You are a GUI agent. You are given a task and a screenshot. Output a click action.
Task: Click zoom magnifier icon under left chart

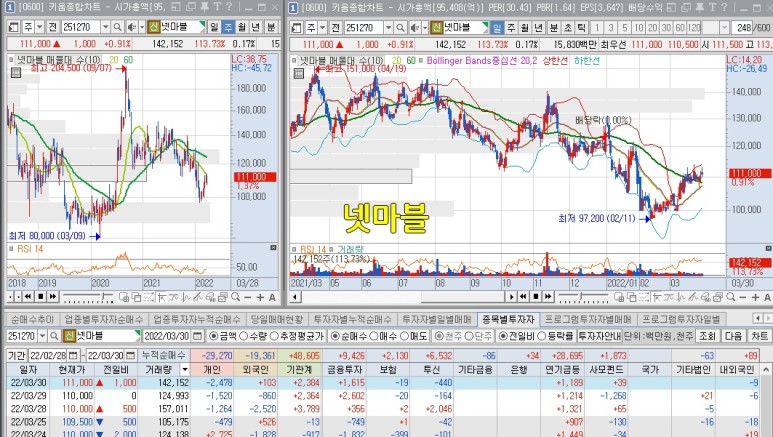pyautogui.click(x=236, y=297)
